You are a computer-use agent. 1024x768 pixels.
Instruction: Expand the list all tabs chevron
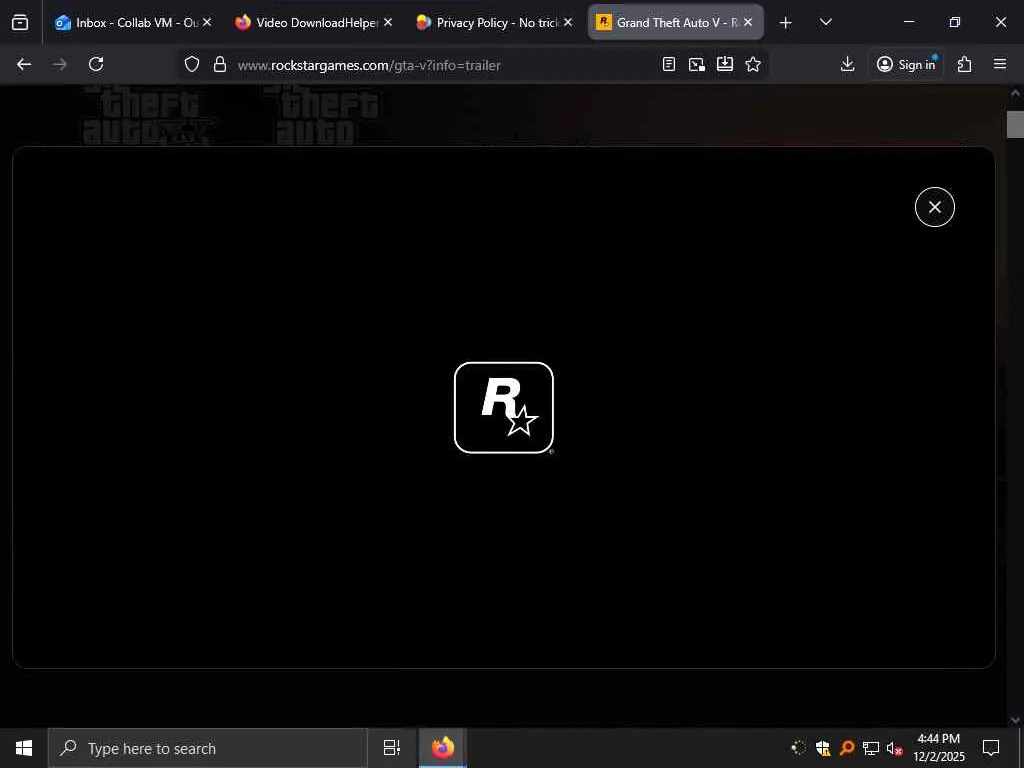coord(825,22)
